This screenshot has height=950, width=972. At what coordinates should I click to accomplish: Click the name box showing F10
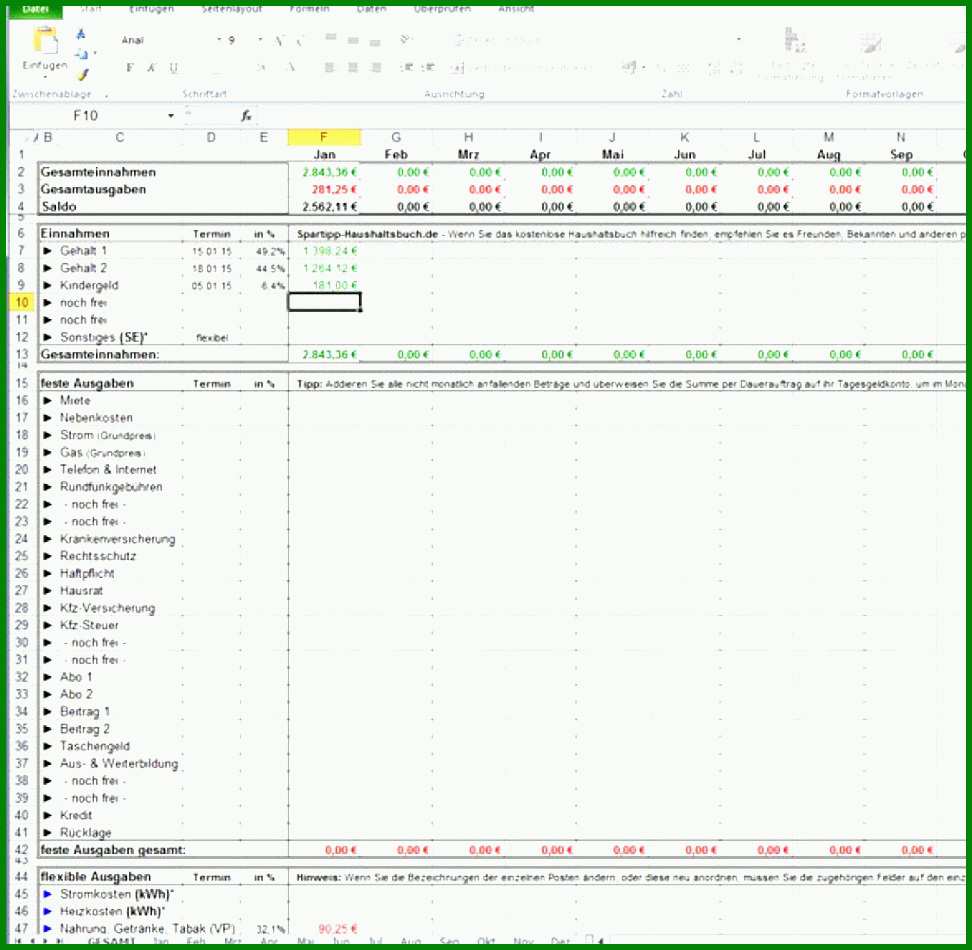click(86, 116)
